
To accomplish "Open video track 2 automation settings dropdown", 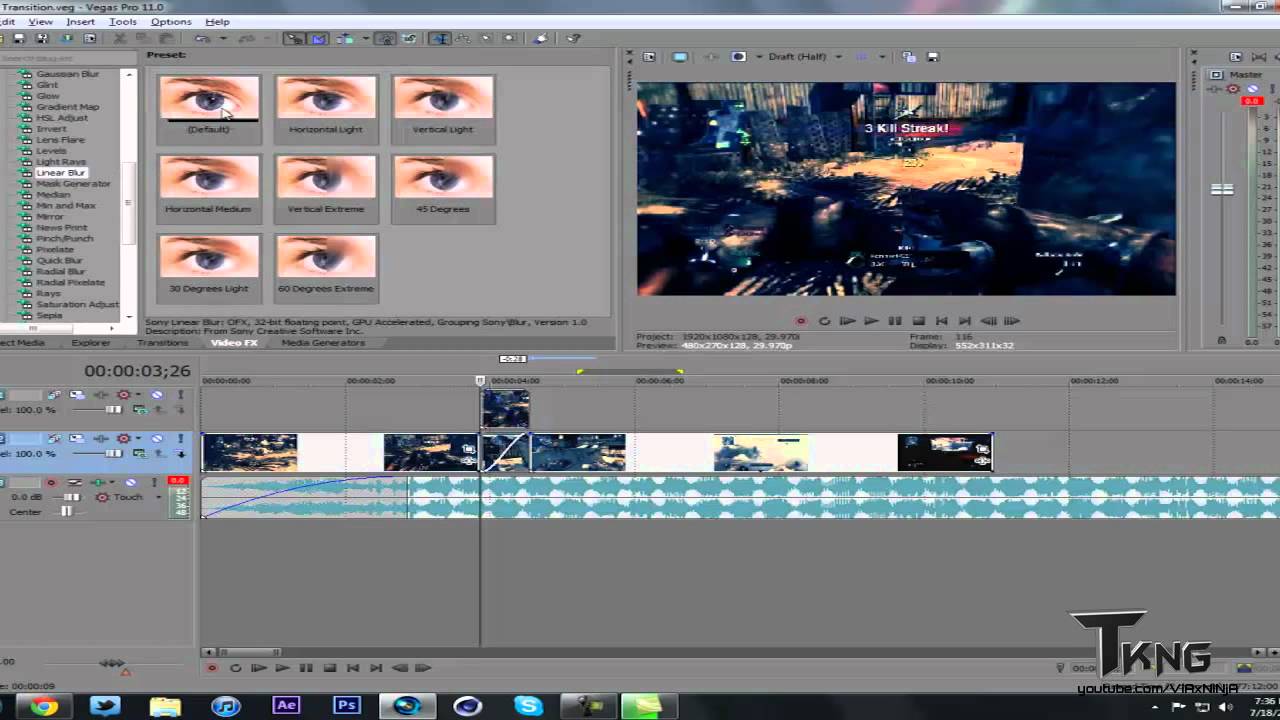I will pos(138,439).
